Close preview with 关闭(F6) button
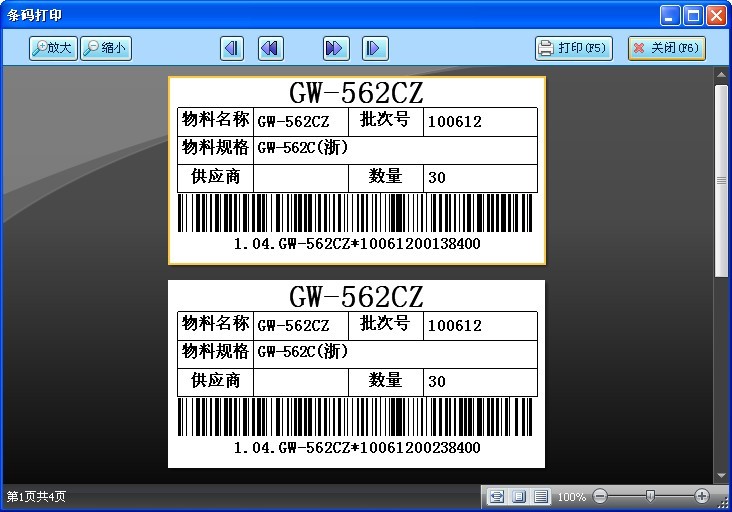 666,48
